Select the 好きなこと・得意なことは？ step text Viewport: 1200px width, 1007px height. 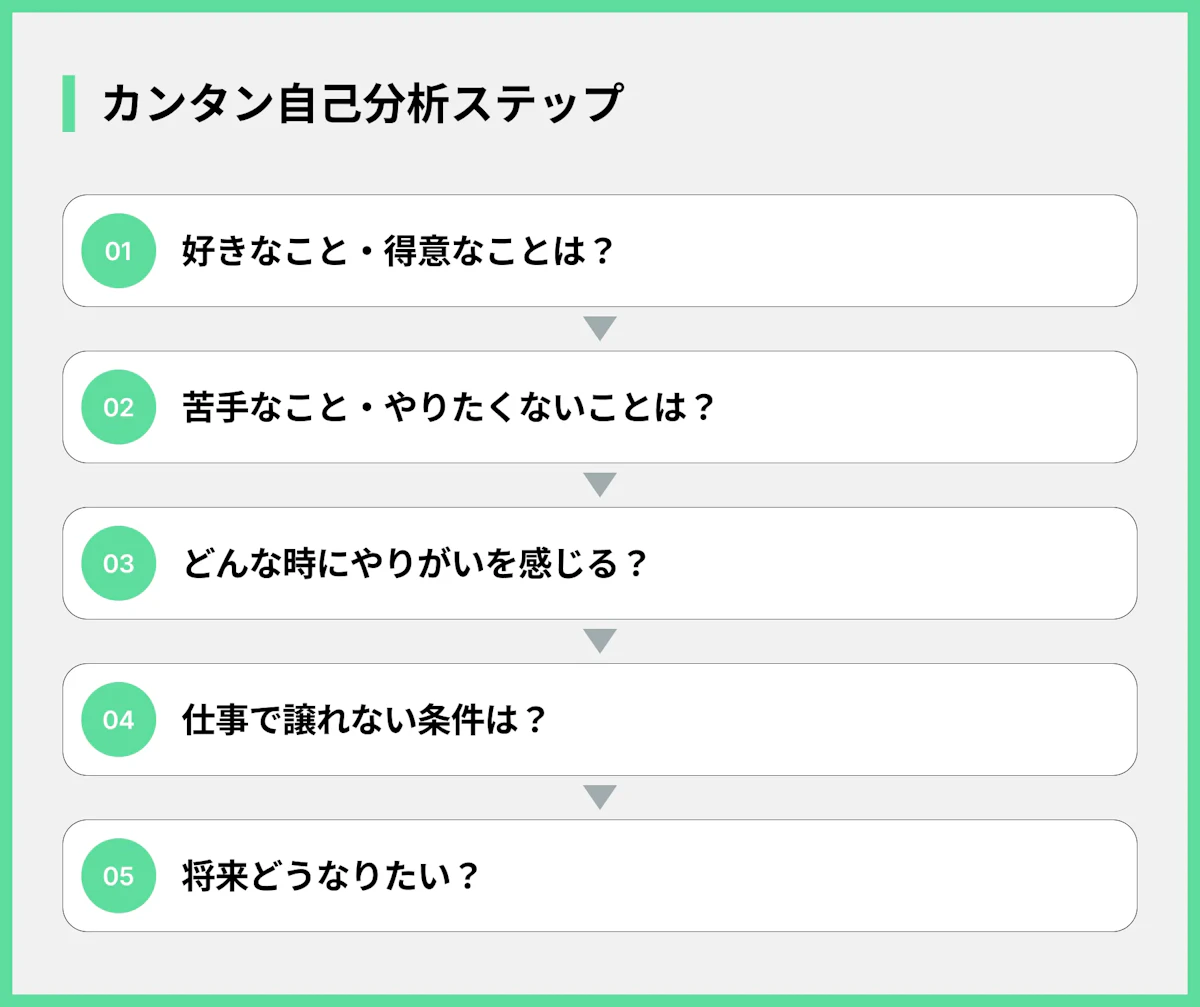(396, 251)
